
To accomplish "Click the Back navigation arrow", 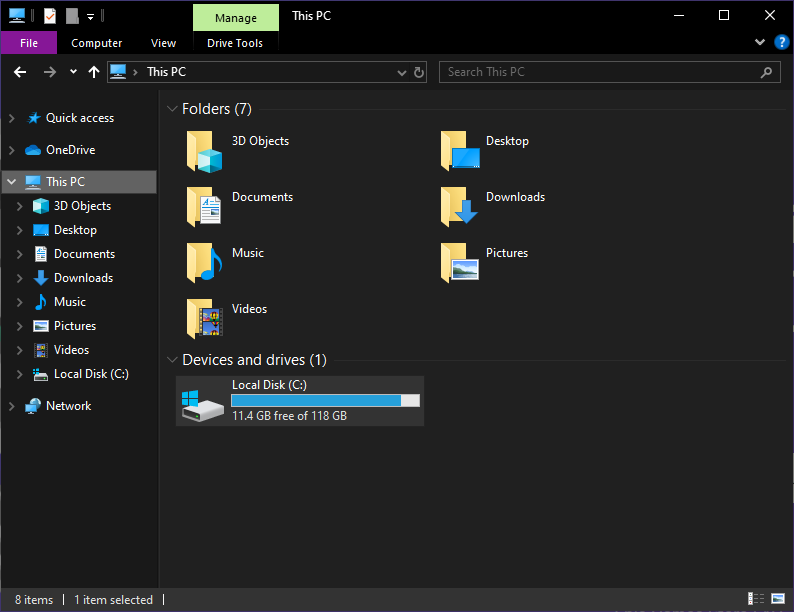I will tap(20, 72).
